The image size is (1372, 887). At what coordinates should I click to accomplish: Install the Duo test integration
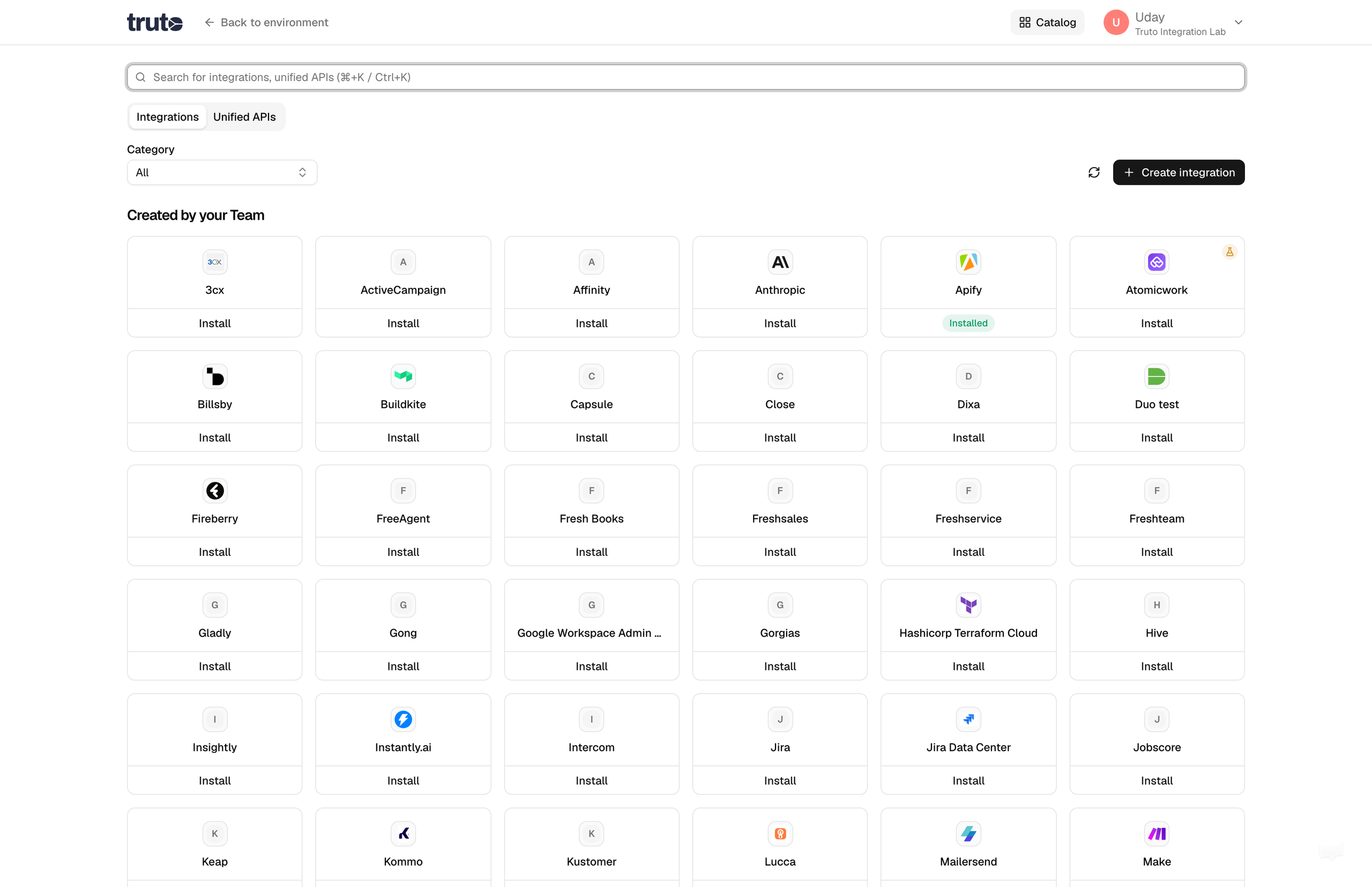(x=1157, y=438)
